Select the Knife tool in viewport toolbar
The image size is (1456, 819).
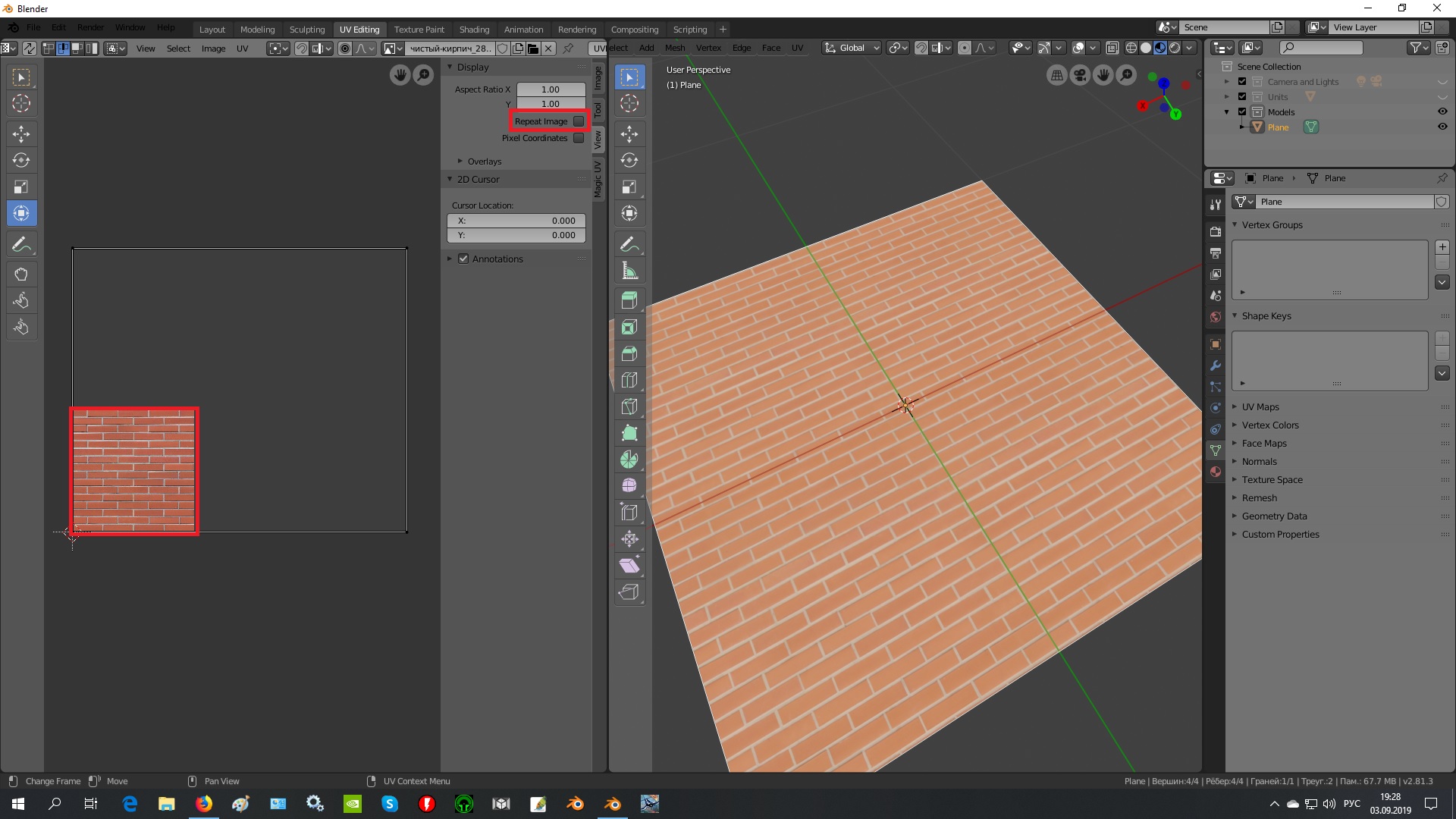(629, 406)
